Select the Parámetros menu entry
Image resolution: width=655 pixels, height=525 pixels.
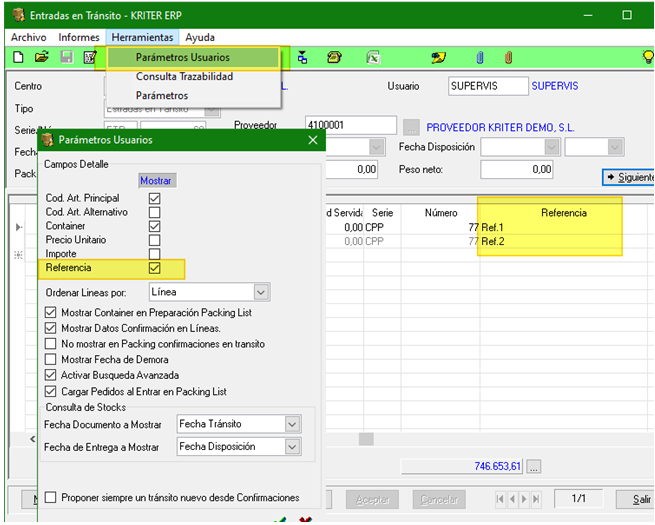pos(193,96)
